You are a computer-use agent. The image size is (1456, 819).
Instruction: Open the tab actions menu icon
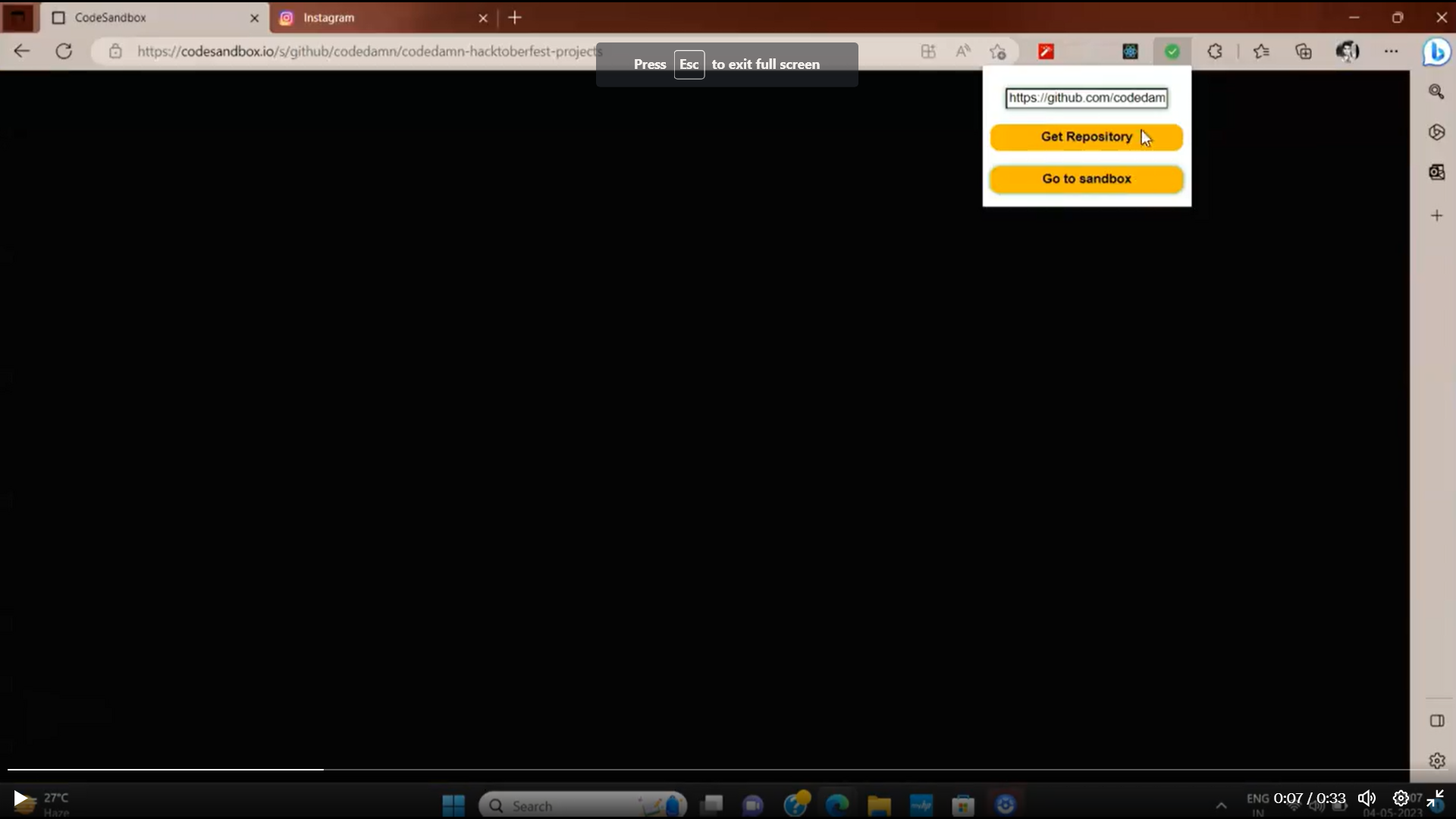click(x=18, y=17)
